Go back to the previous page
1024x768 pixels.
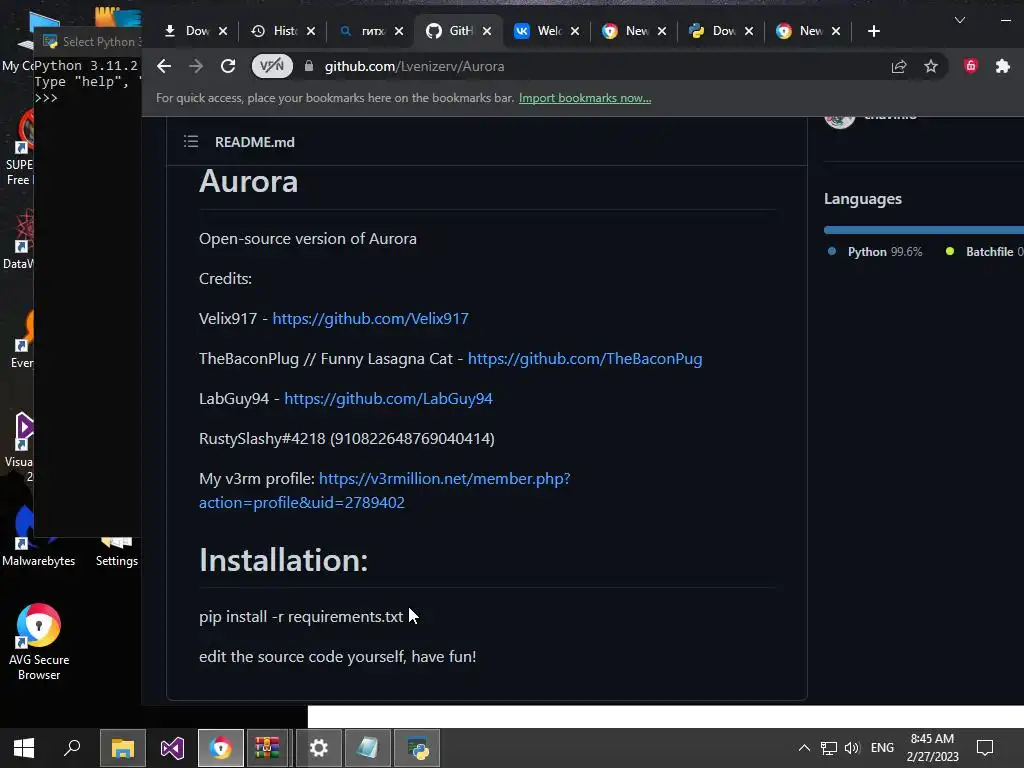click(x=164, y=66)
